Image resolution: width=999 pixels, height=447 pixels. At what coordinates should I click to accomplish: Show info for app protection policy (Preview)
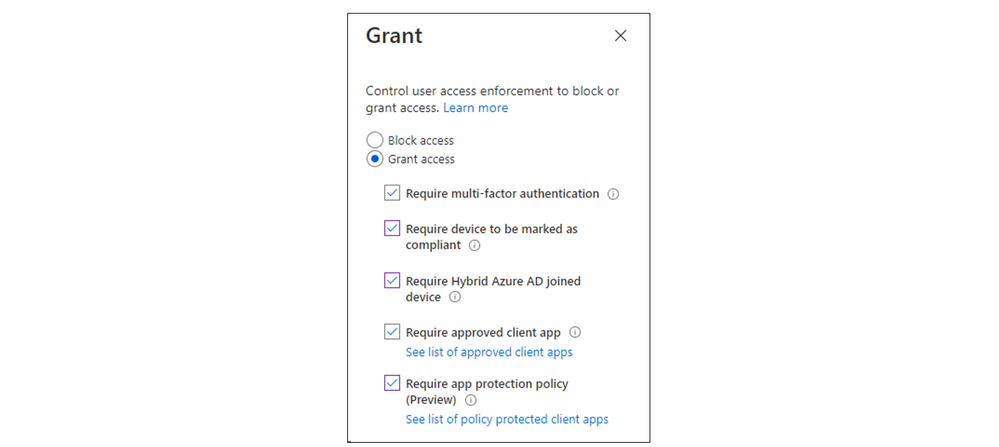coord(470,401)
